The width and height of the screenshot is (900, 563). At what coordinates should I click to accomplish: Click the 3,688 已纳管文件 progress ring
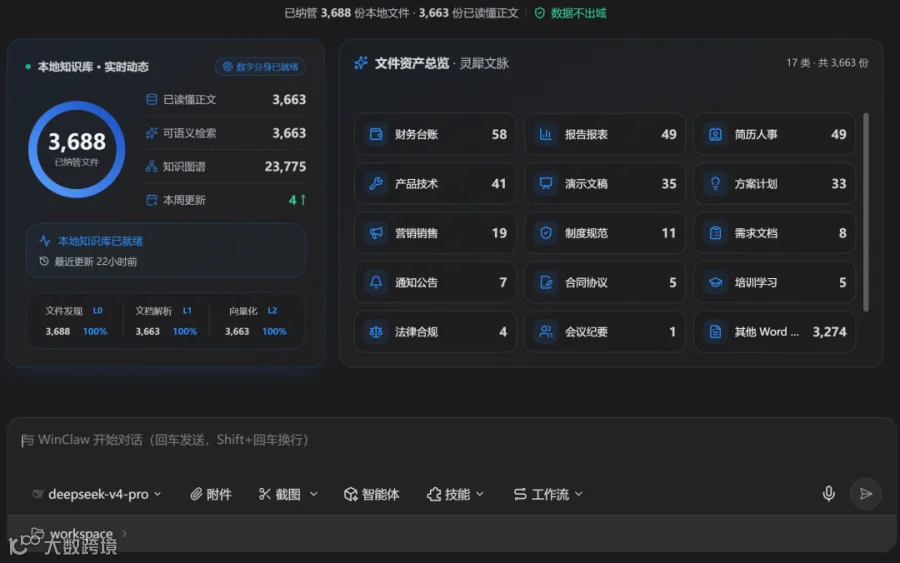click(76, 149)
